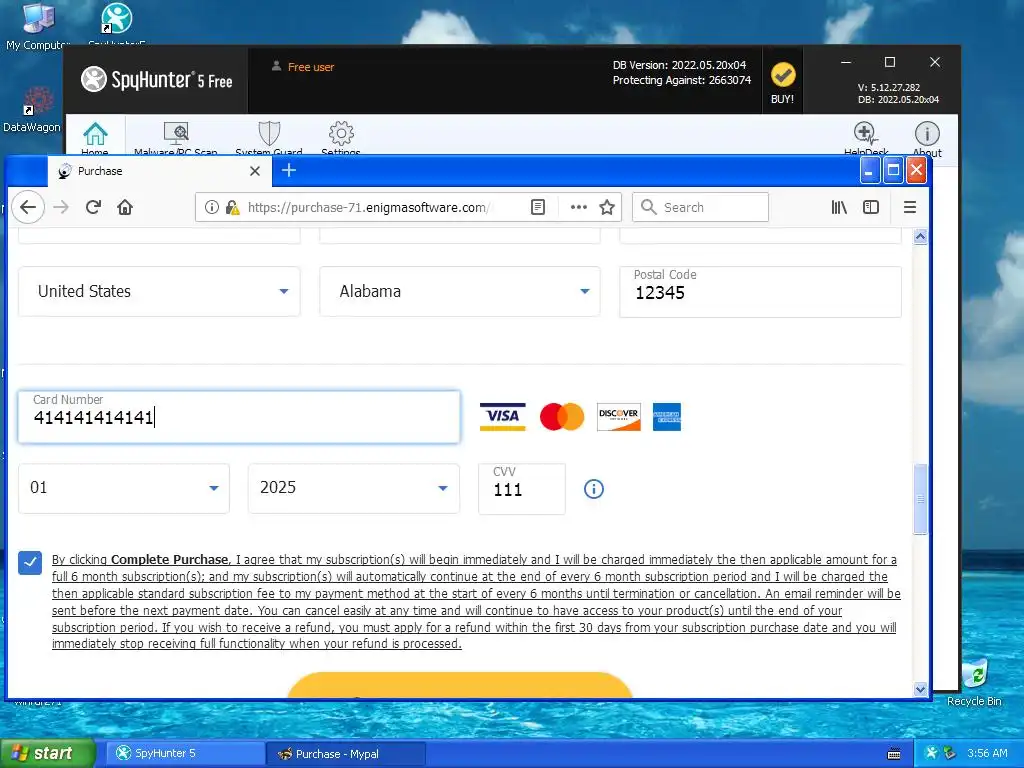Toggle reader view icon
The image size is (1024, 768).
click(537, 207)
